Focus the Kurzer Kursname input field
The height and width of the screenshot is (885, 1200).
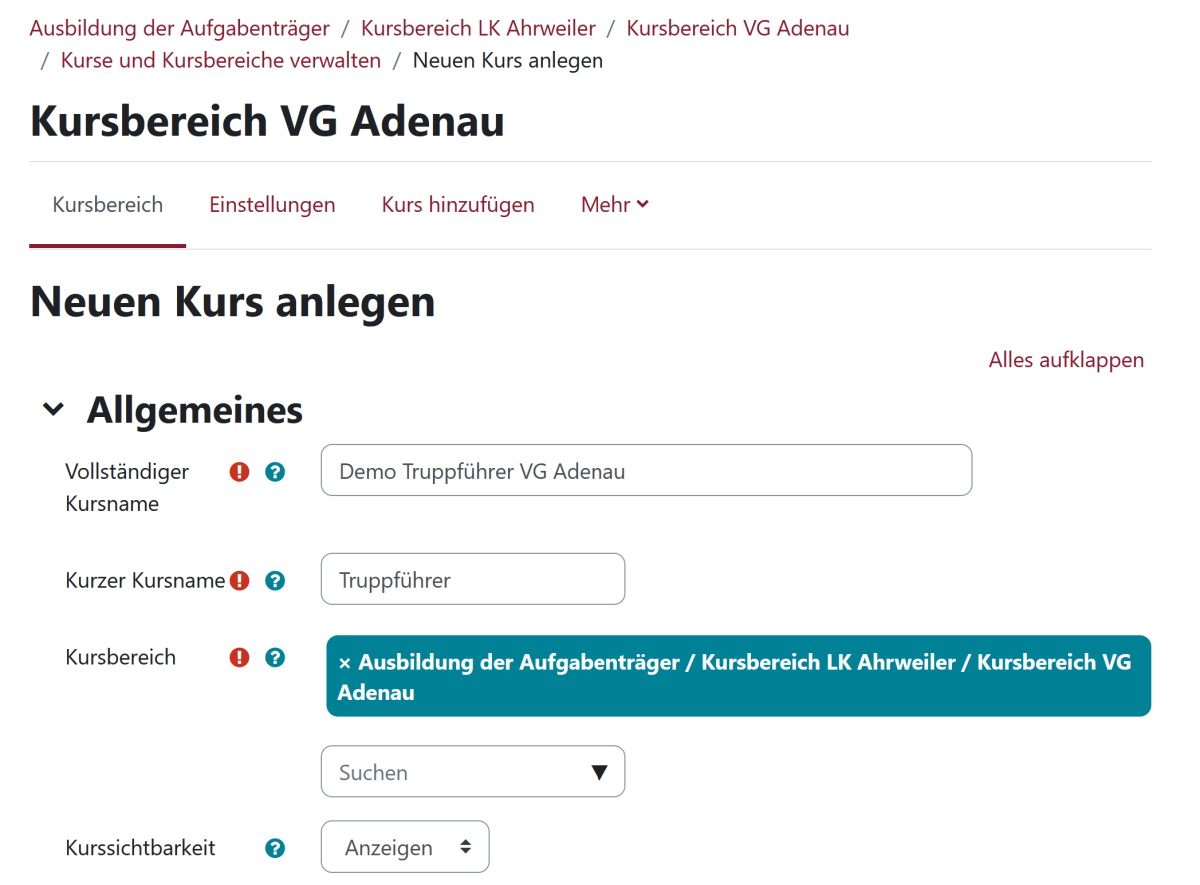pos(472,580)
